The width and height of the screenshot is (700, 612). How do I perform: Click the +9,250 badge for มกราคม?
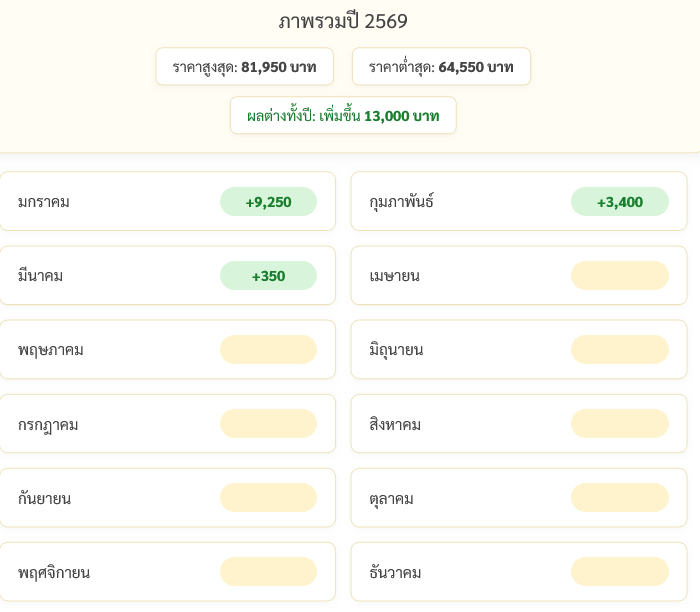pyautogui.click(x=268, y=202)
